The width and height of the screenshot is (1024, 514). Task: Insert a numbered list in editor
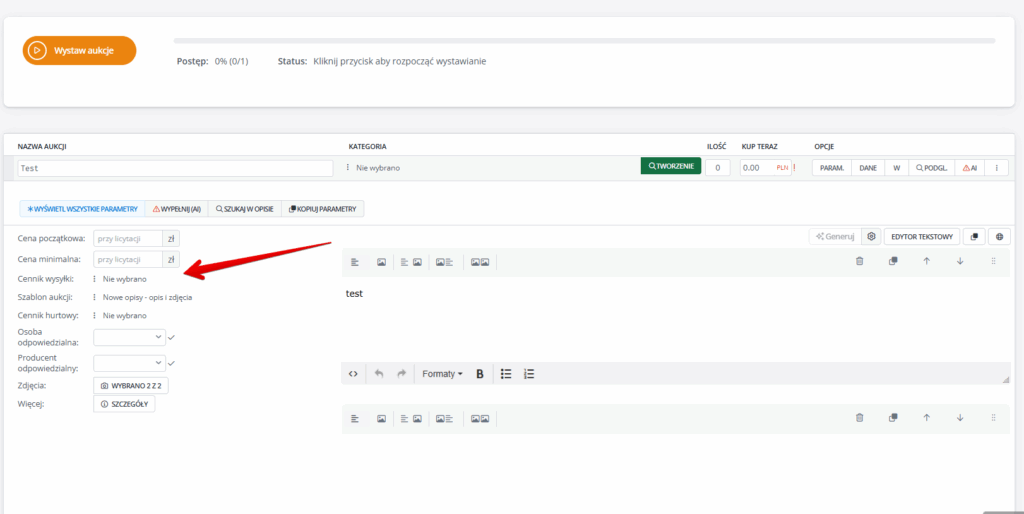point(529,374)
